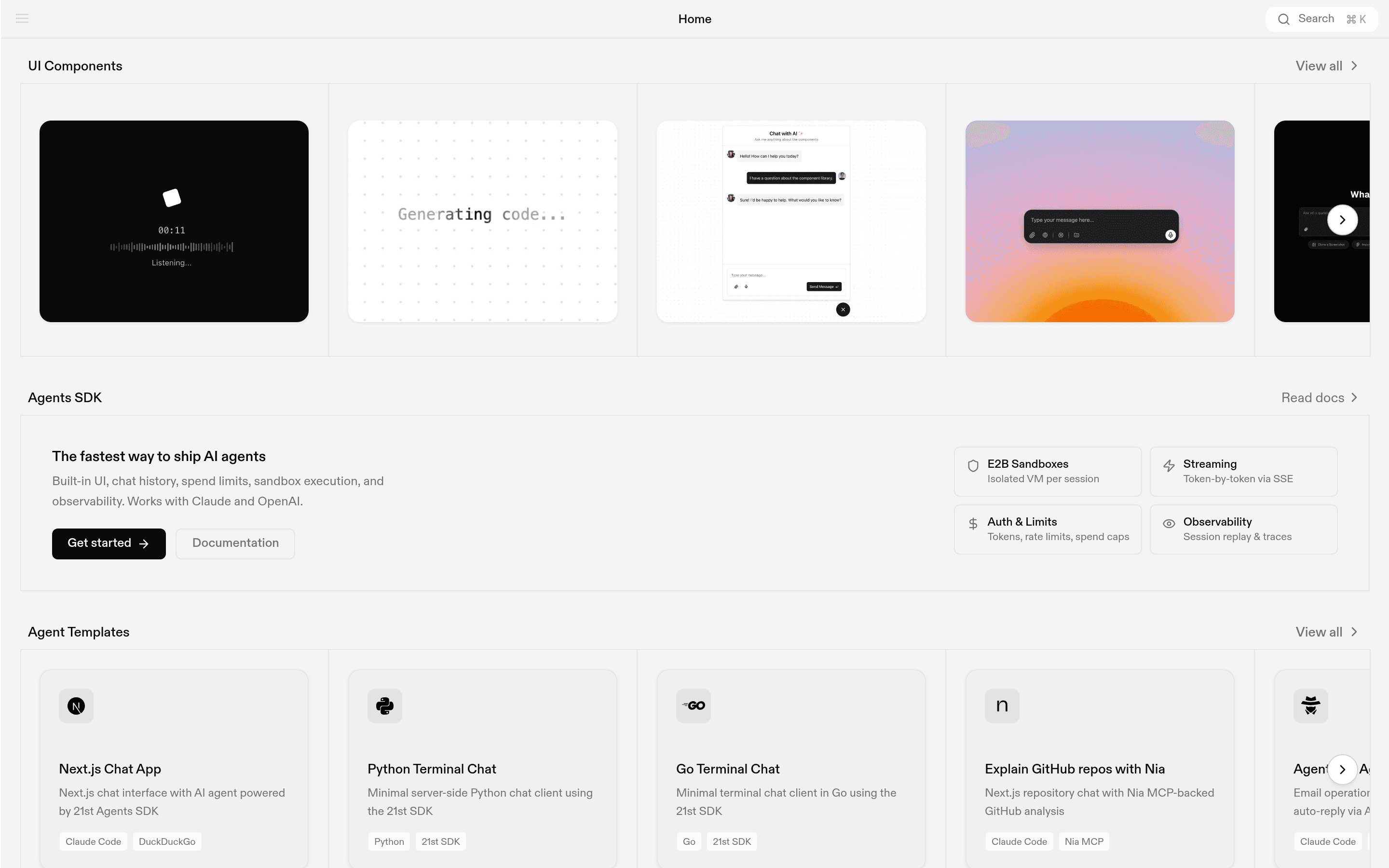Advance the UI Components carousel with the right arrow
Image resolution: width=1389 pixels, height=868 pixels.
1342,220
